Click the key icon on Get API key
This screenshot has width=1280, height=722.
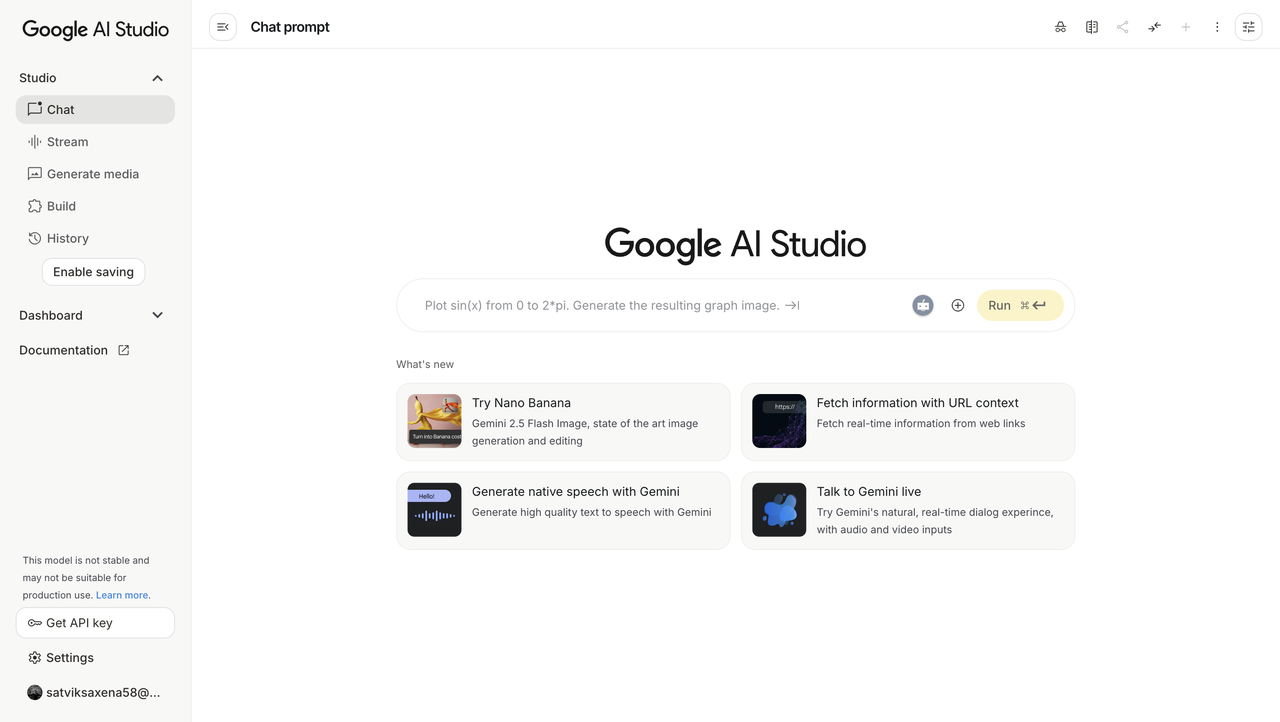[35, 623]
